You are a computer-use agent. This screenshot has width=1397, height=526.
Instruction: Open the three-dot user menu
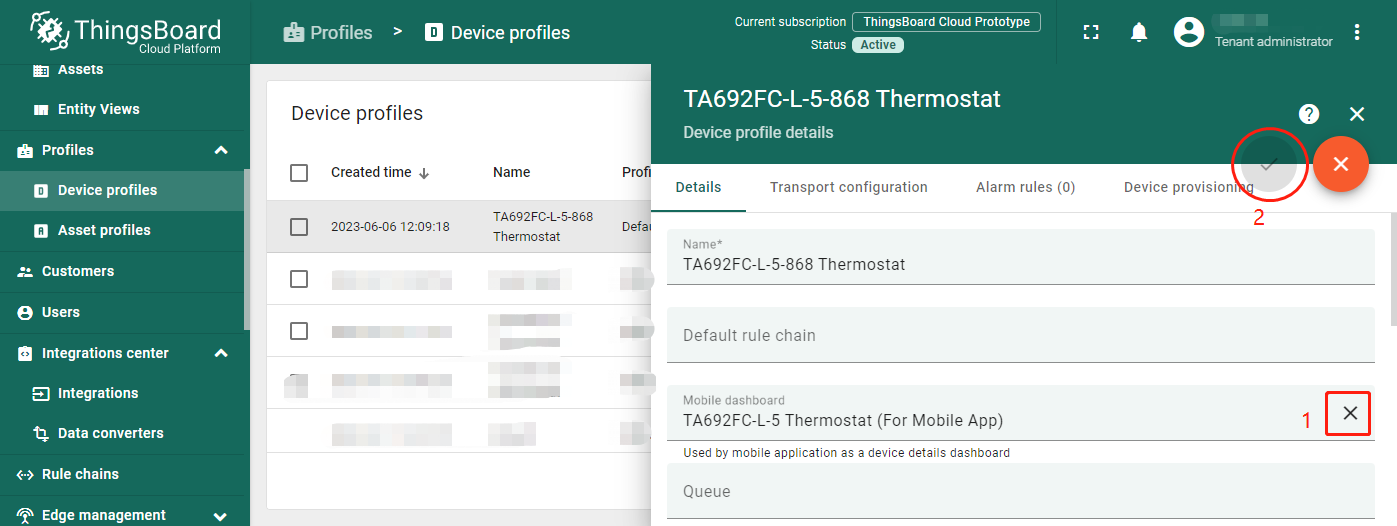[x=1357, y=32]
